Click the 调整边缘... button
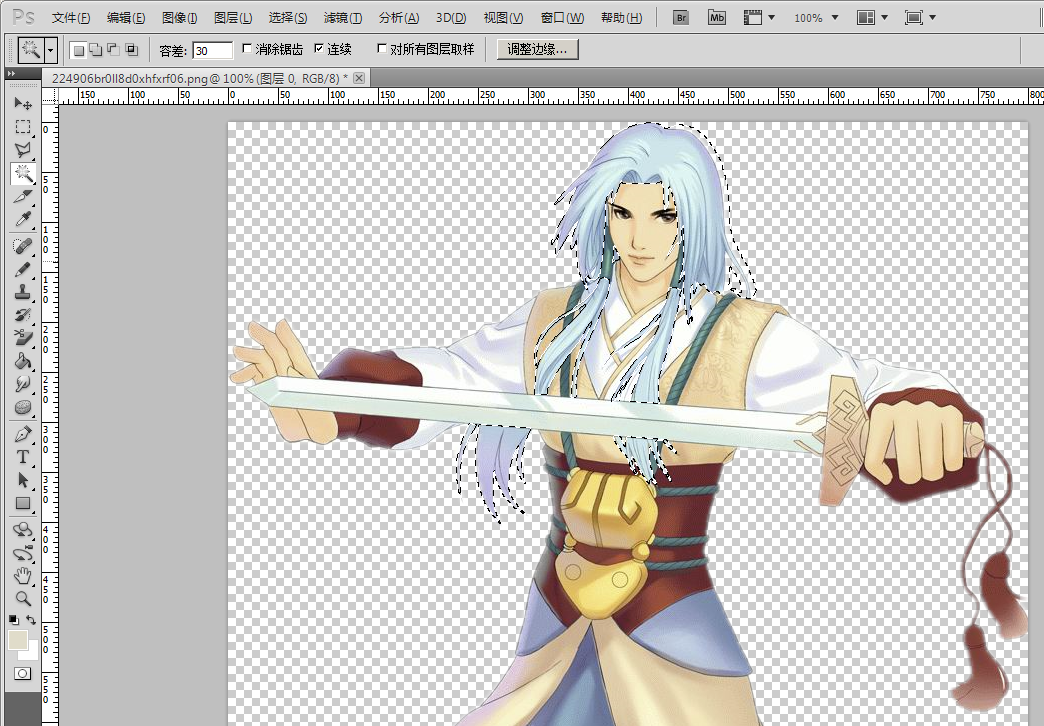Image resolution: width=1044 pixels, height=726 pixels. coord(537,49)
